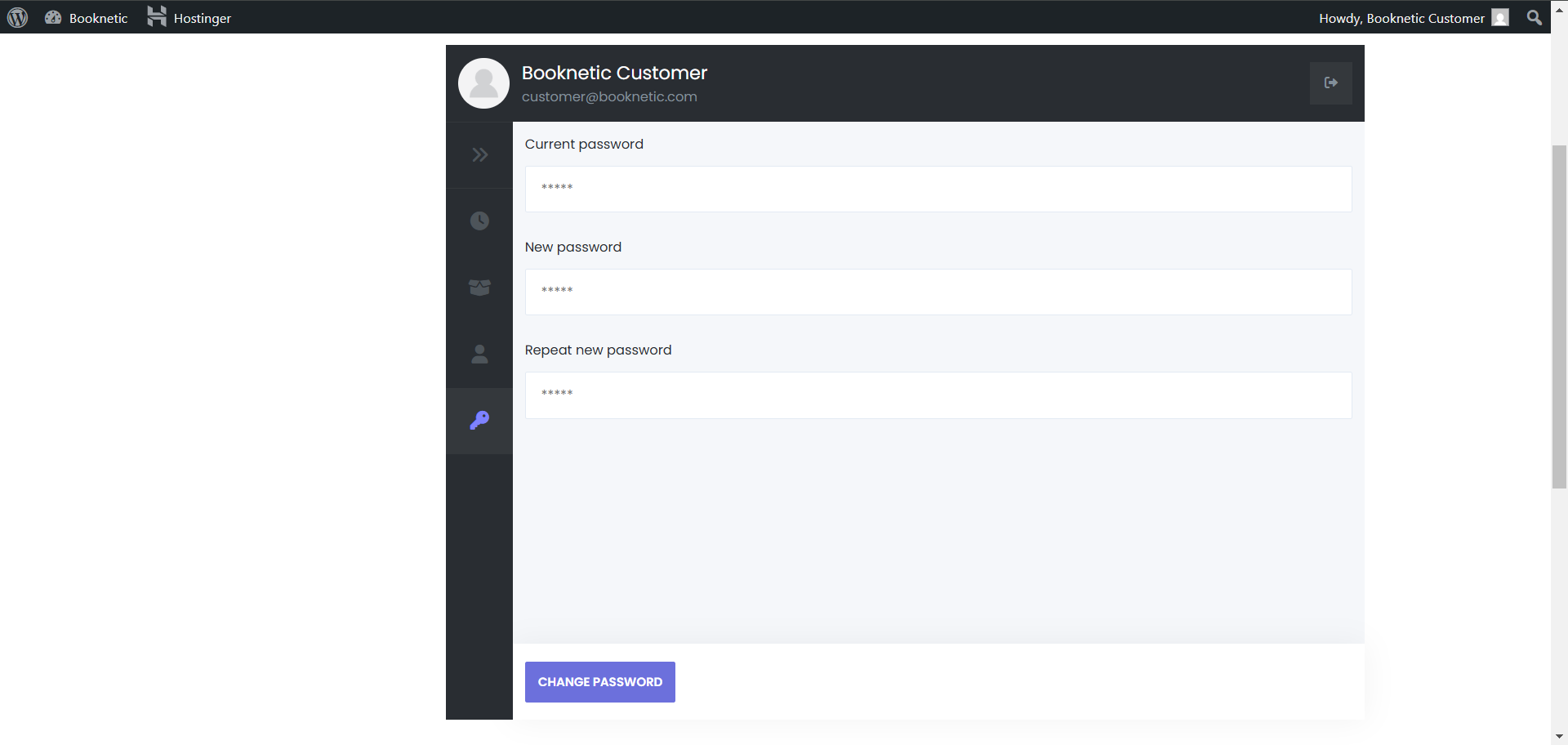
Task: Click the admin bar user avatar thumbnail
Action: 1500,18
